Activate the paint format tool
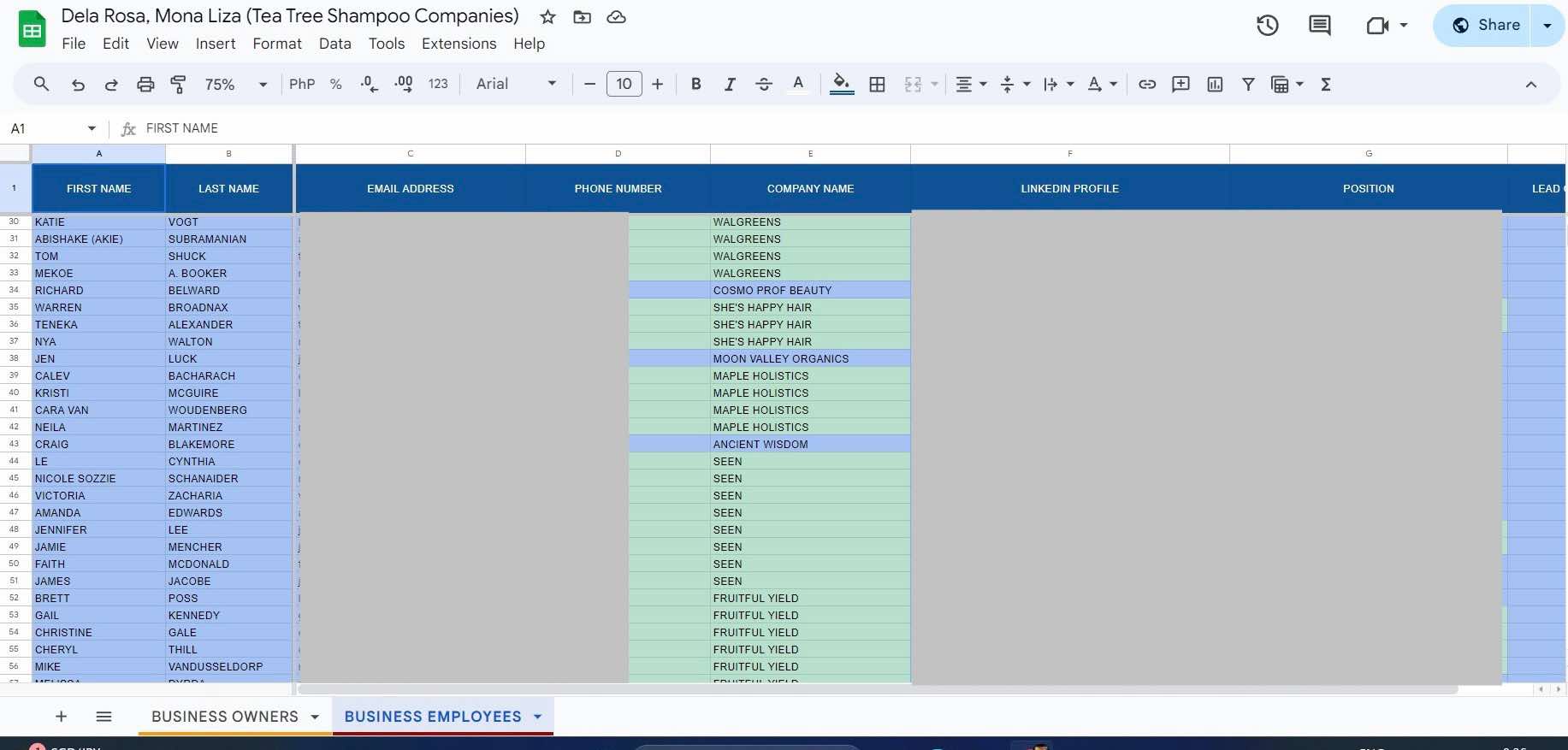 pyautogui.click(x=179, y=84)
